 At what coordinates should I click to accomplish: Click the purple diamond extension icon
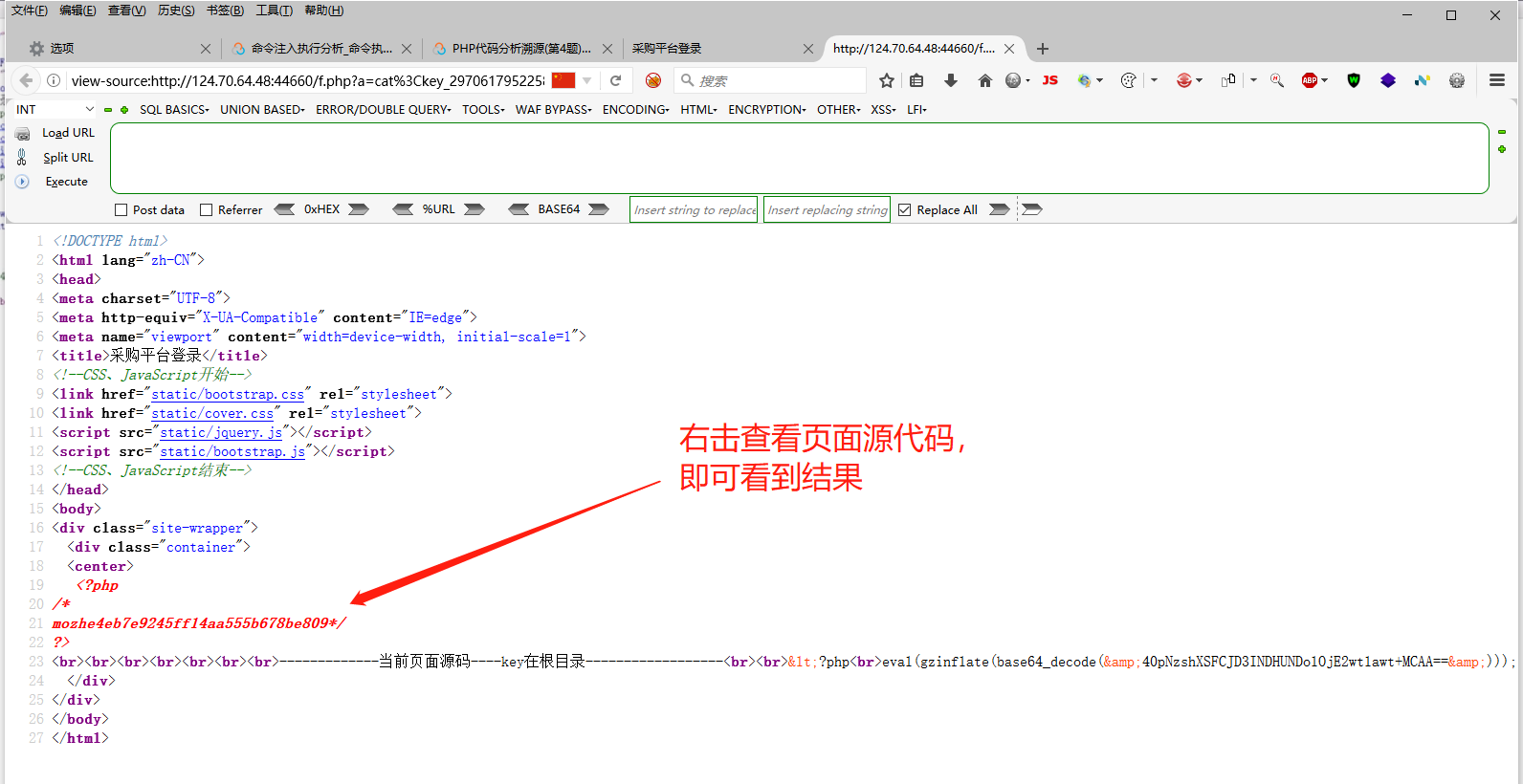1388,80
